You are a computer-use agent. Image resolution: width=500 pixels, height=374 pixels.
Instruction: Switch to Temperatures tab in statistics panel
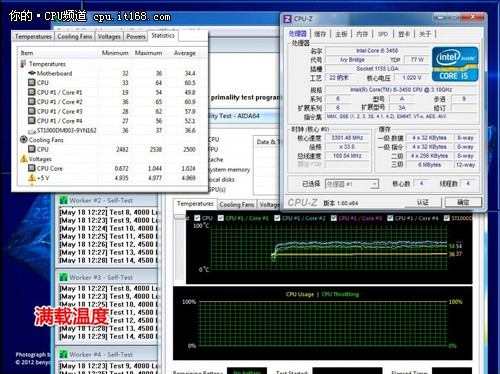[33, 36]
